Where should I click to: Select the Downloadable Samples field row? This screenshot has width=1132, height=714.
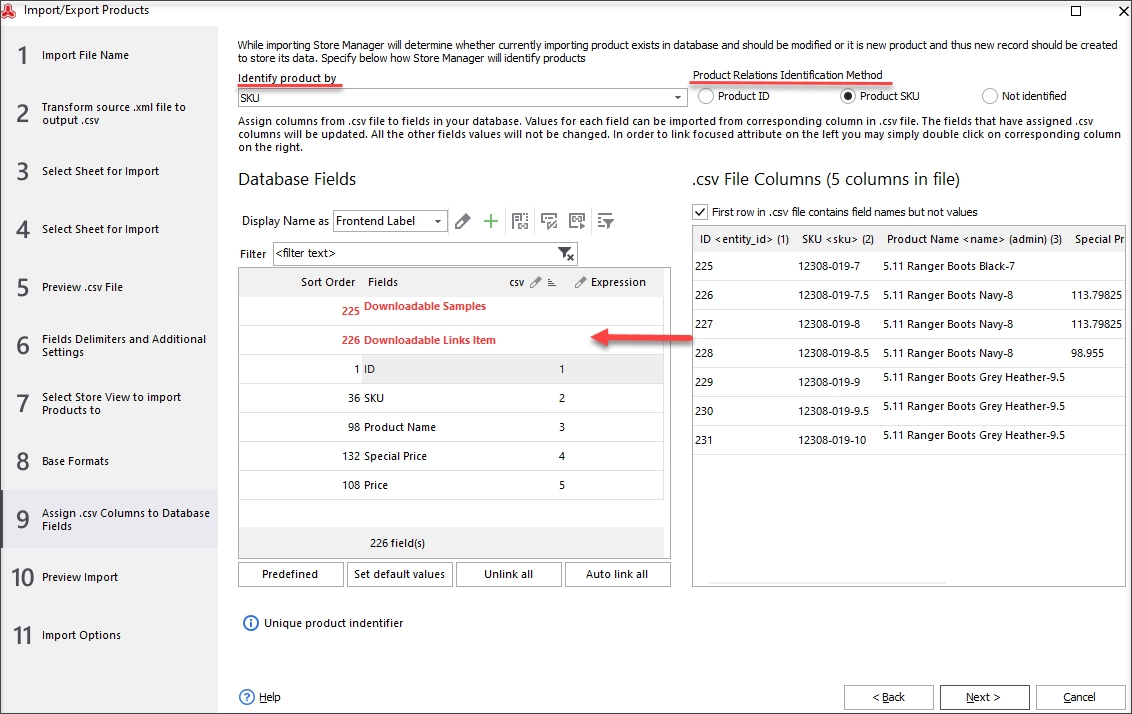(x=451, y=311)
